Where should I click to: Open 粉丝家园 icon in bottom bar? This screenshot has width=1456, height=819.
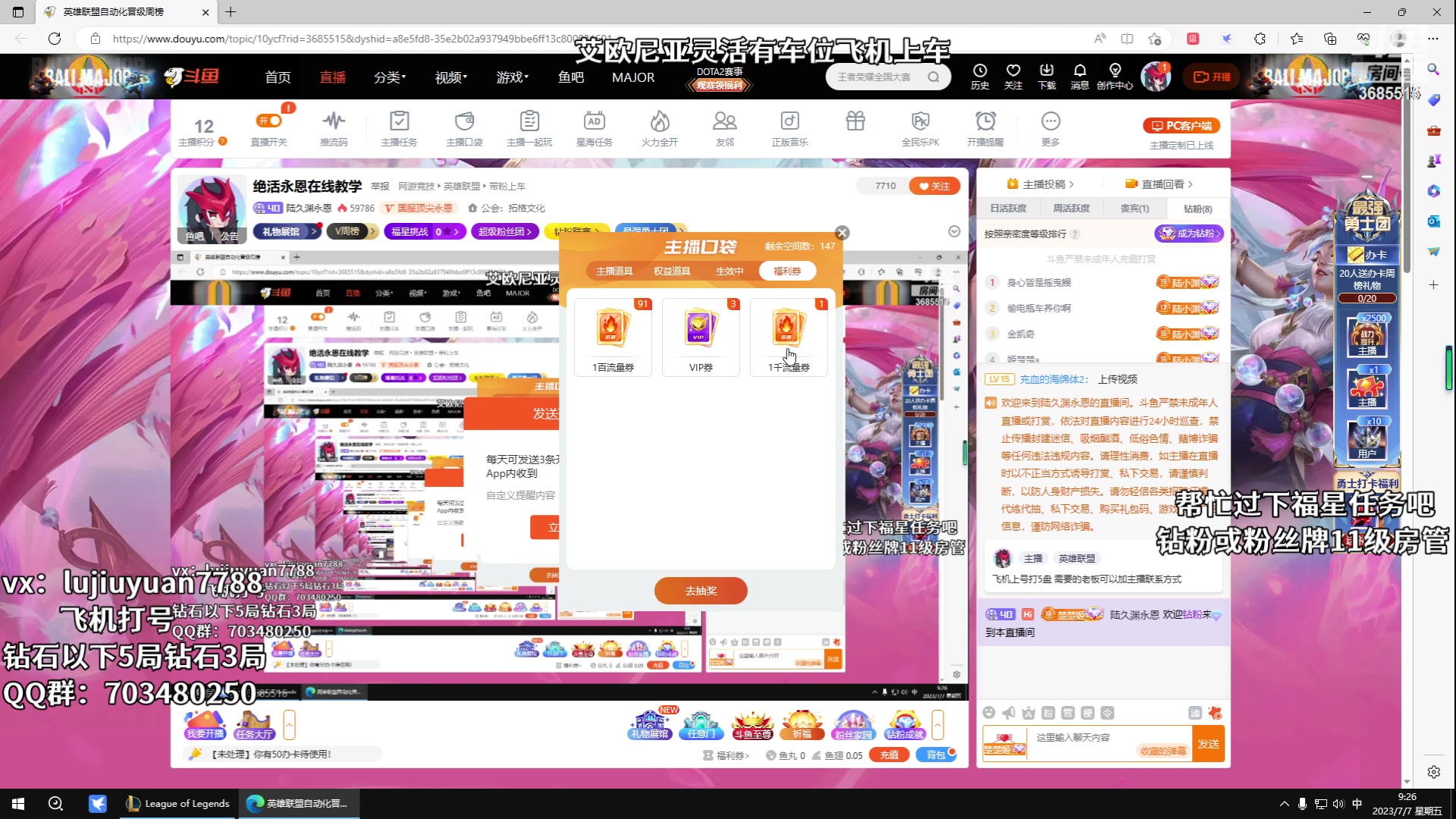point(853,724)
